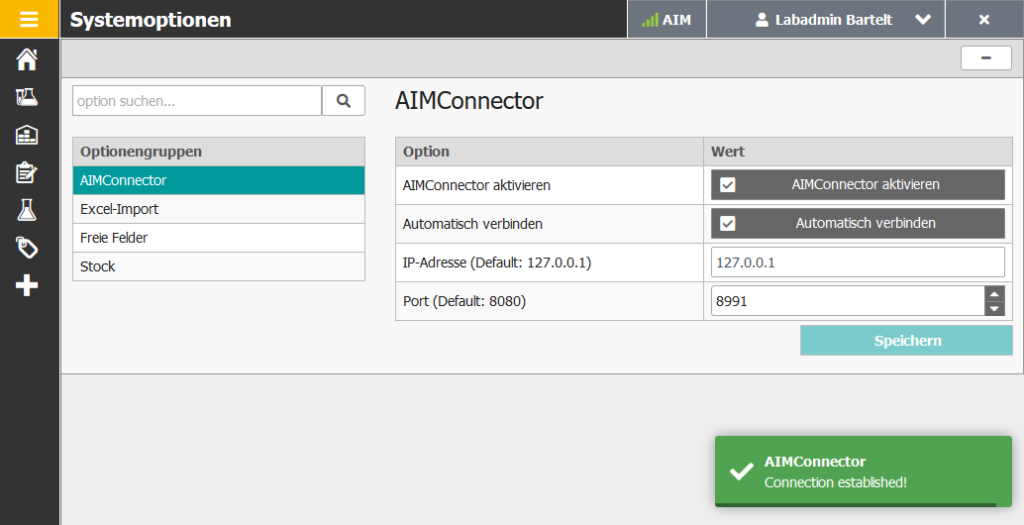Go to the home icon in sidebar
1024x525 pixels.
(x=27, y=60)
